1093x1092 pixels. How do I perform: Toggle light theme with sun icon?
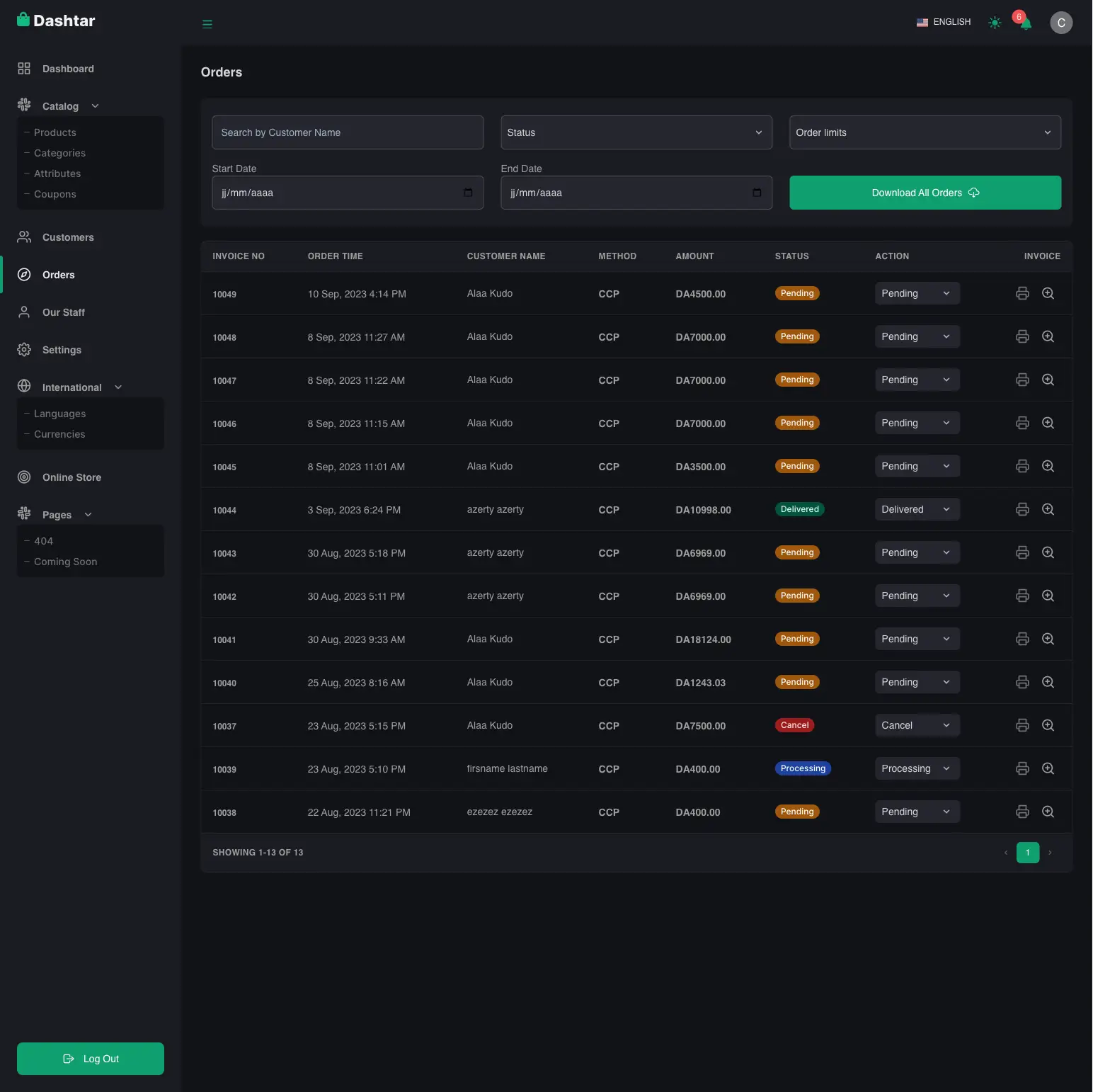tap(995, 23)
